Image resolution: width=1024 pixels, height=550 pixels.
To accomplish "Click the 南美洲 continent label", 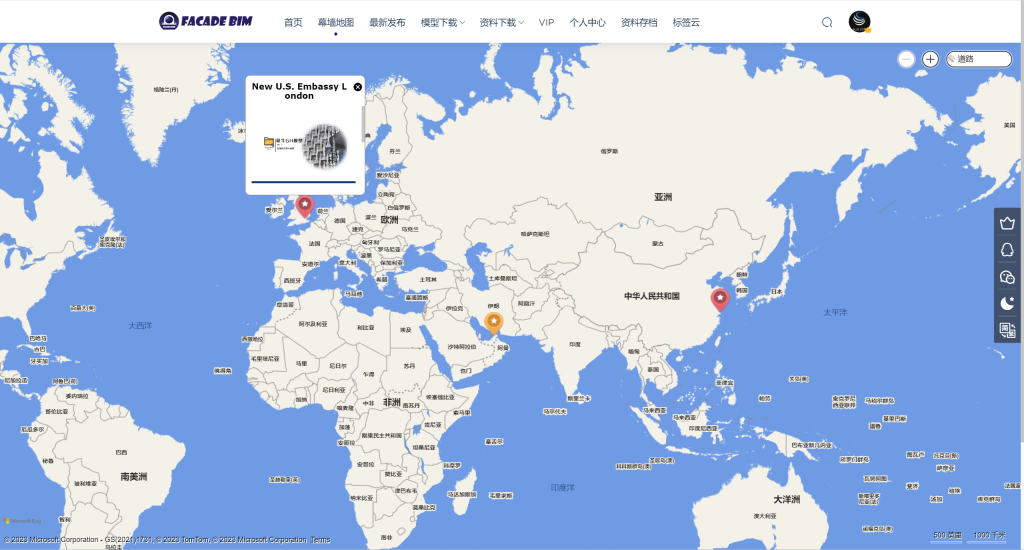I will point(133,477).
